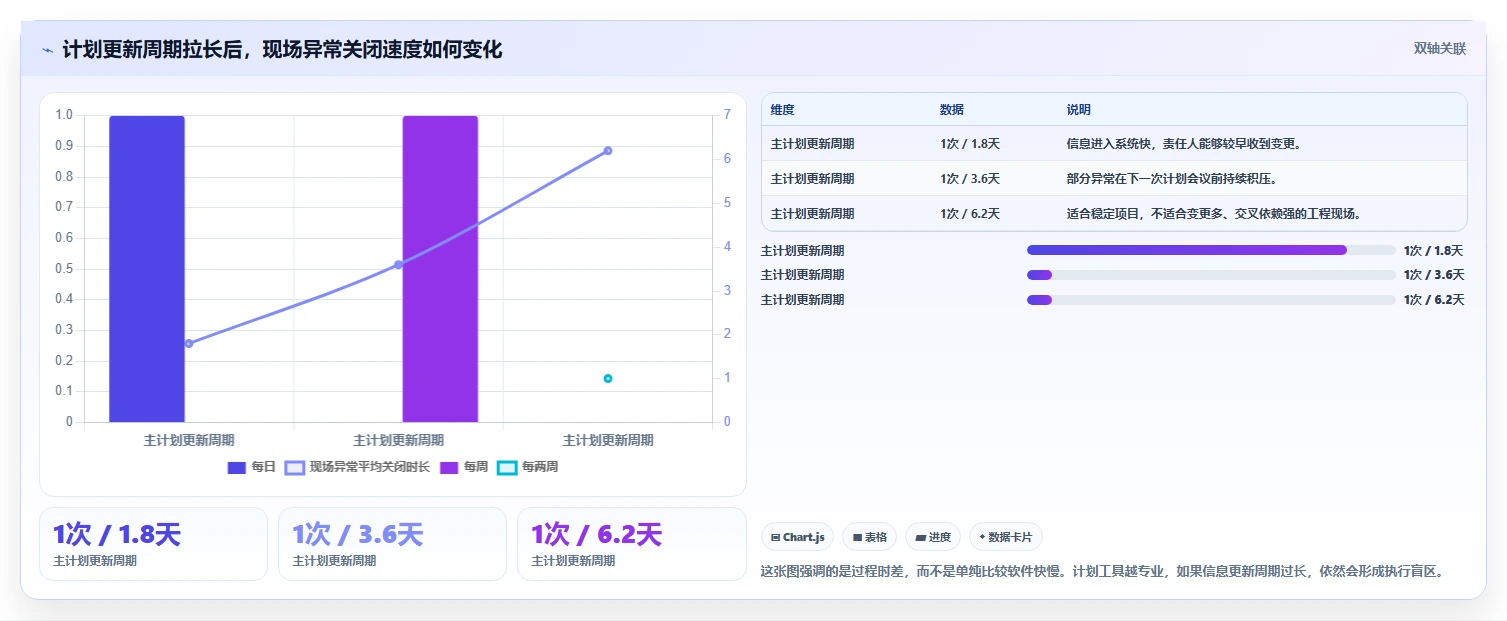The width and height of the screenshot is (1507, 621).
Task: Click the 双轴关联 tag in the header
Action: pos(1440,49)
